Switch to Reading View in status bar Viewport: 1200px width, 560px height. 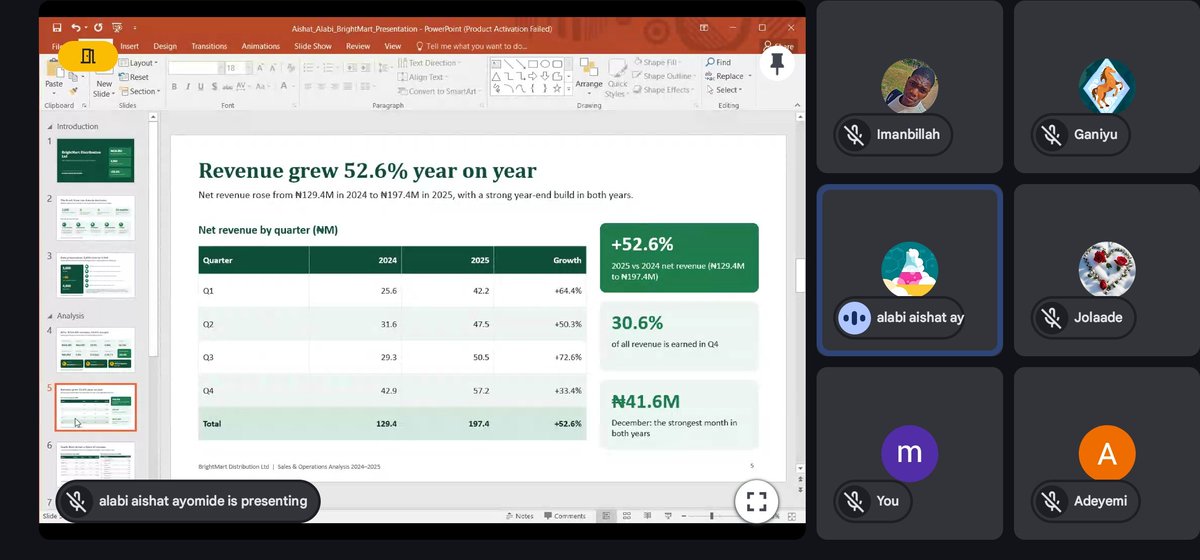[648, 516]
